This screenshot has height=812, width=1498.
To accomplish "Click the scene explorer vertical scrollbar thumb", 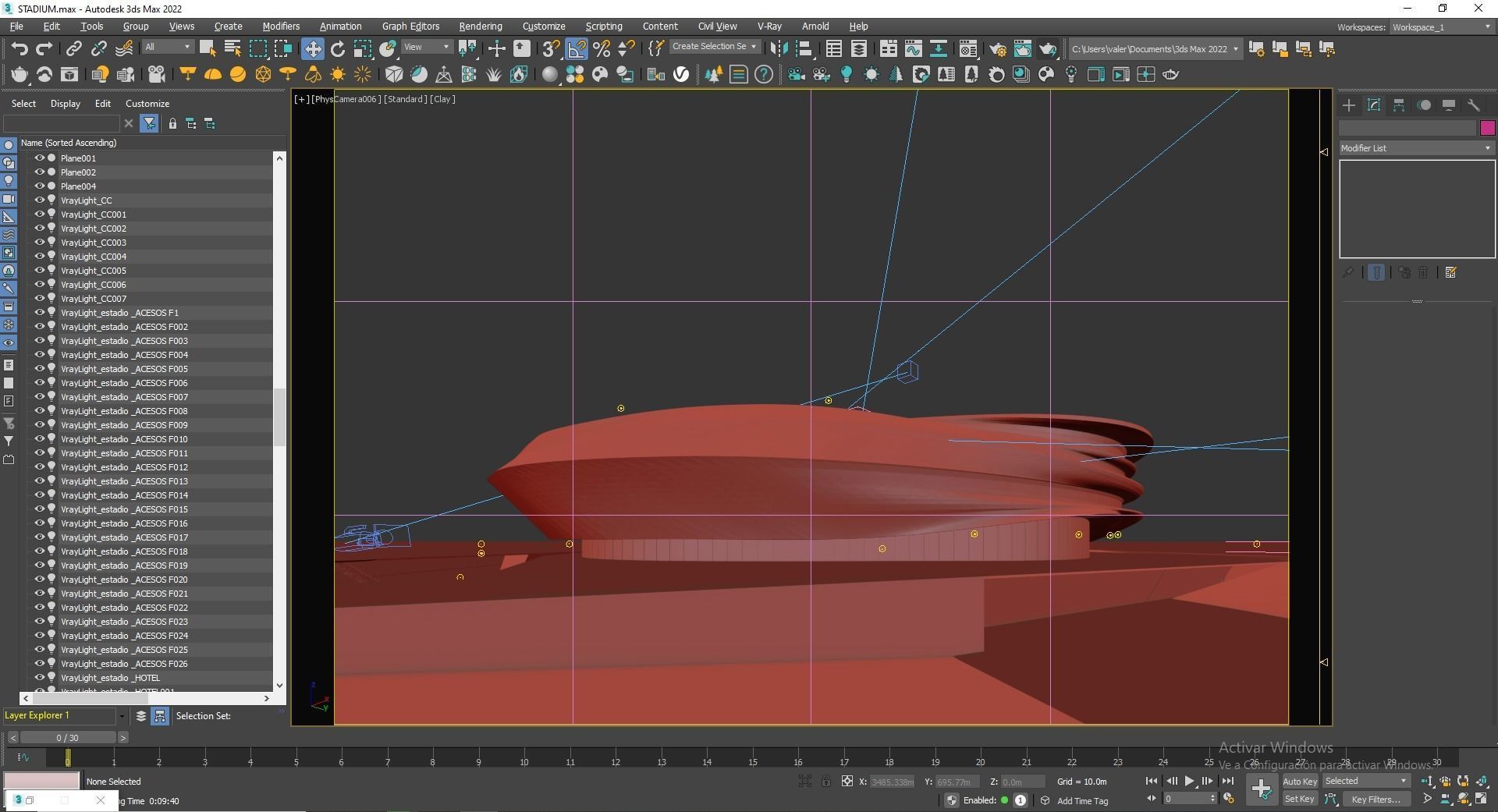I will pyautogui.click(x=279, y=417).
